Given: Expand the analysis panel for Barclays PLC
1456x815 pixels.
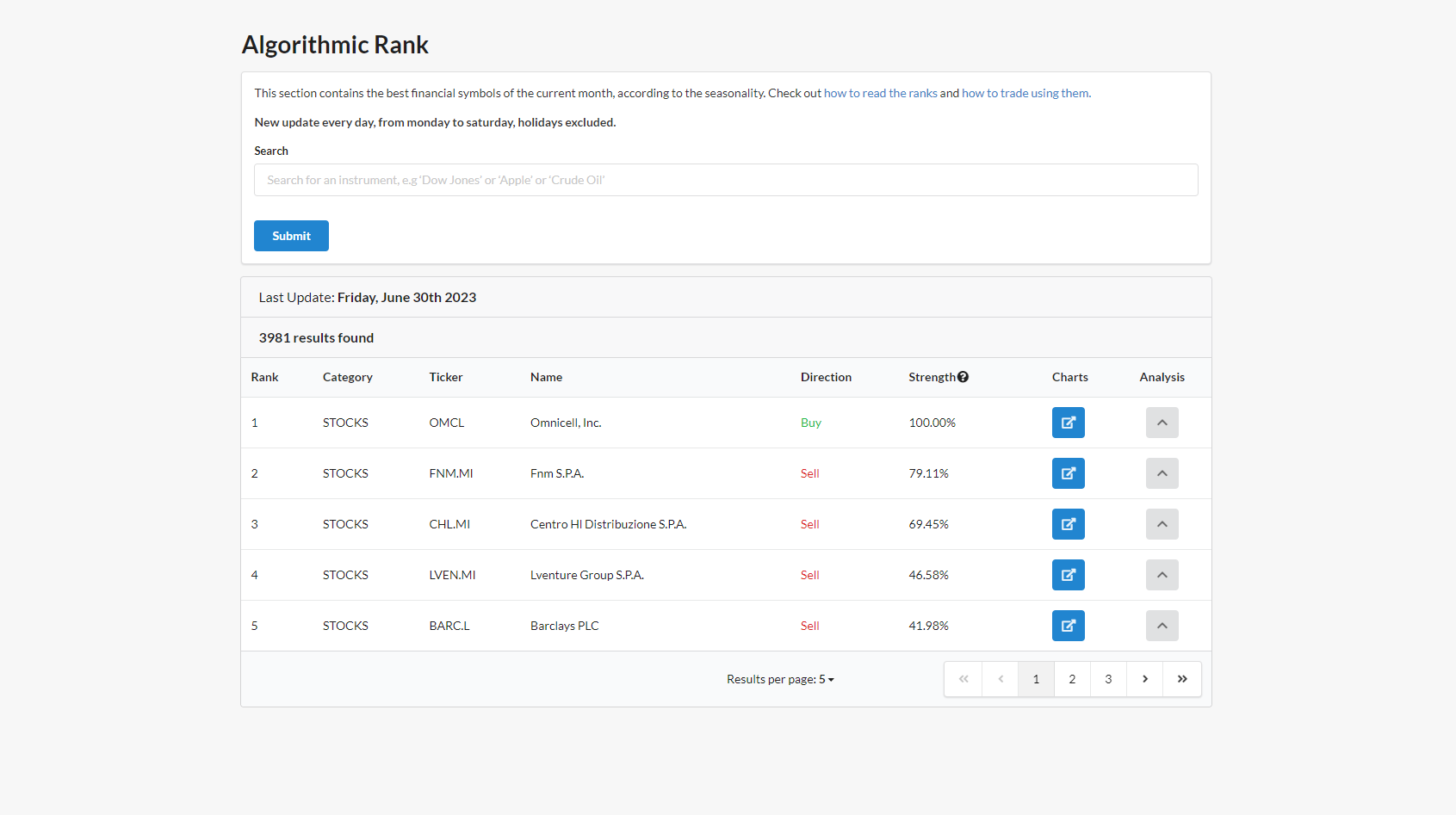Looking at the screenshot, I should tap(1162, 626).
